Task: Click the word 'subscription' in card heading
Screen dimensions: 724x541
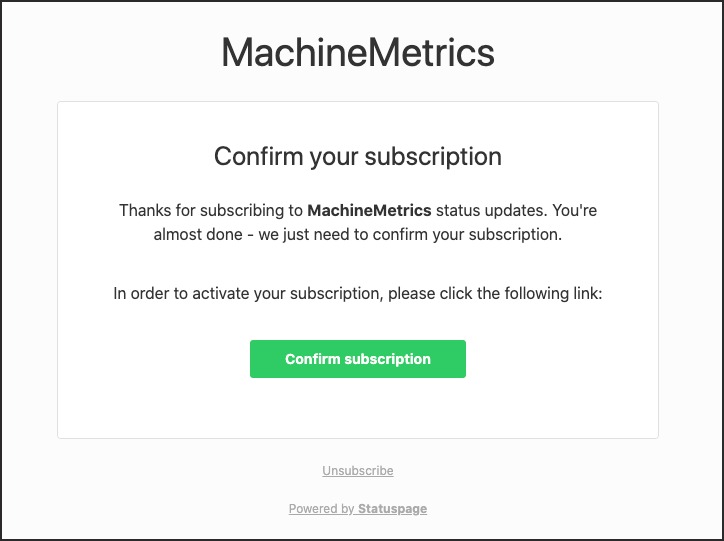Action: 433,157
